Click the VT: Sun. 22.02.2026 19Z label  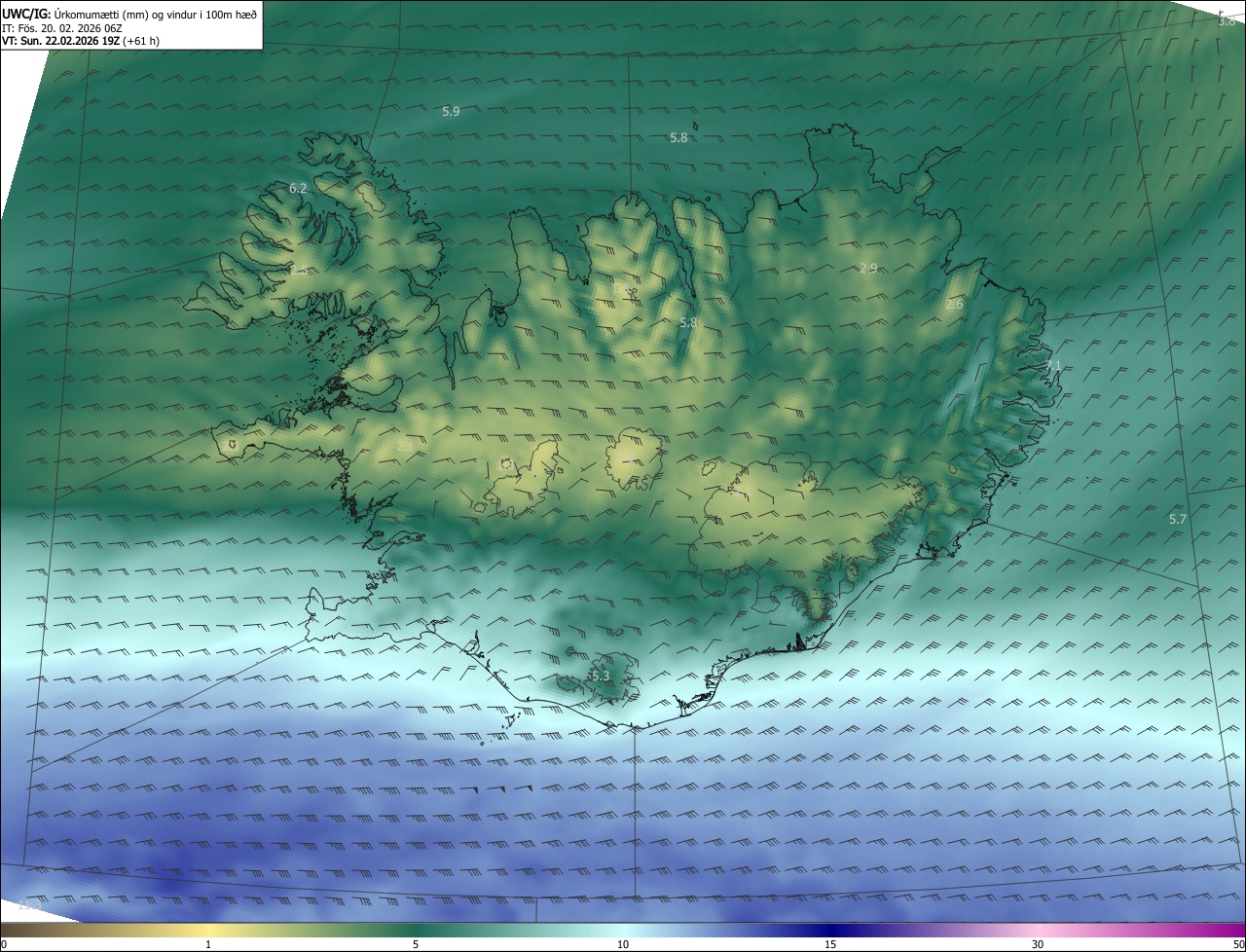coord(81,42)
